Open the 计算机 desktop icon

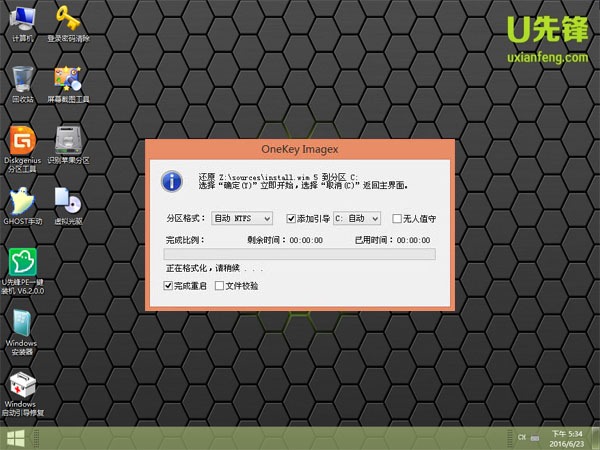point(22,22)
